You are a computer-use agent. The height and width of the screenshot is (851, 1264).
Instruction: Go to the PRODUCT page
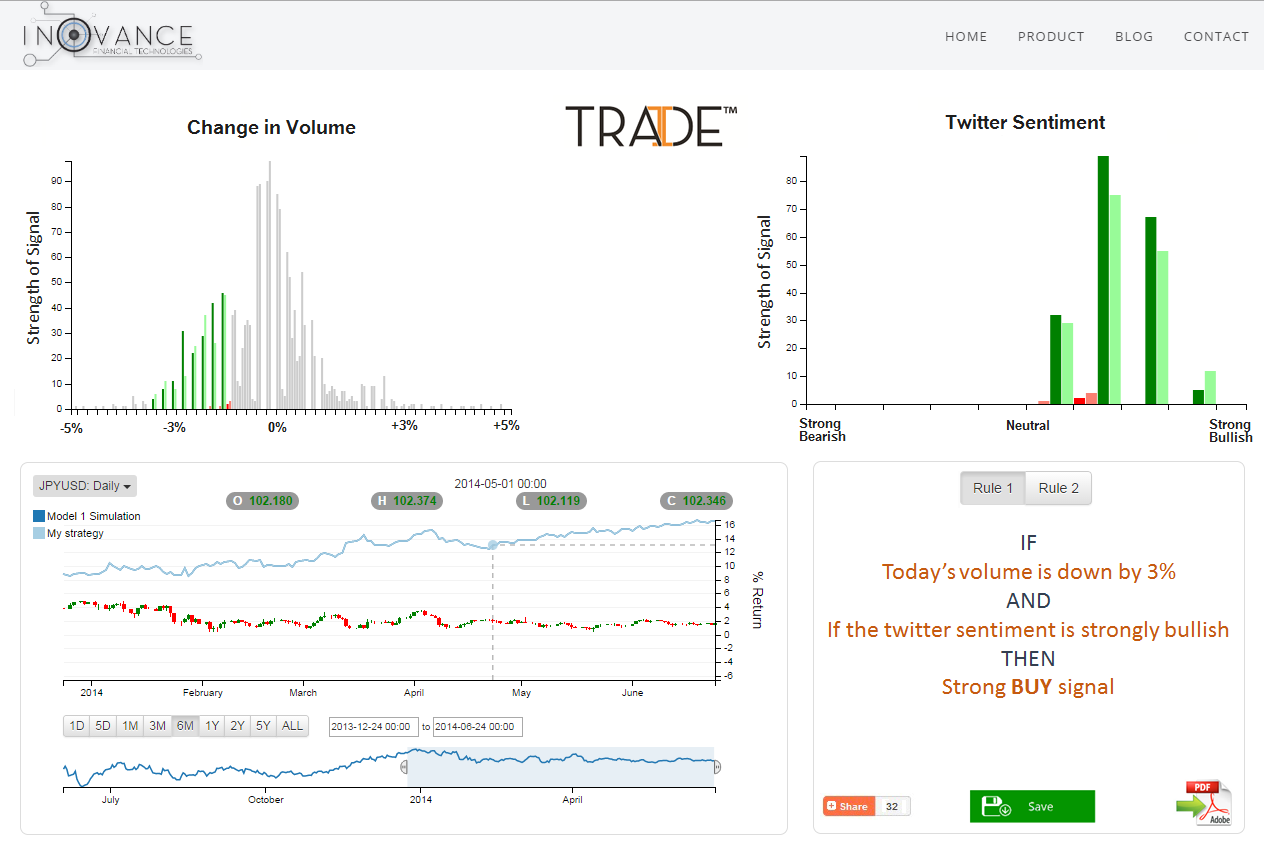point(1051,36)
